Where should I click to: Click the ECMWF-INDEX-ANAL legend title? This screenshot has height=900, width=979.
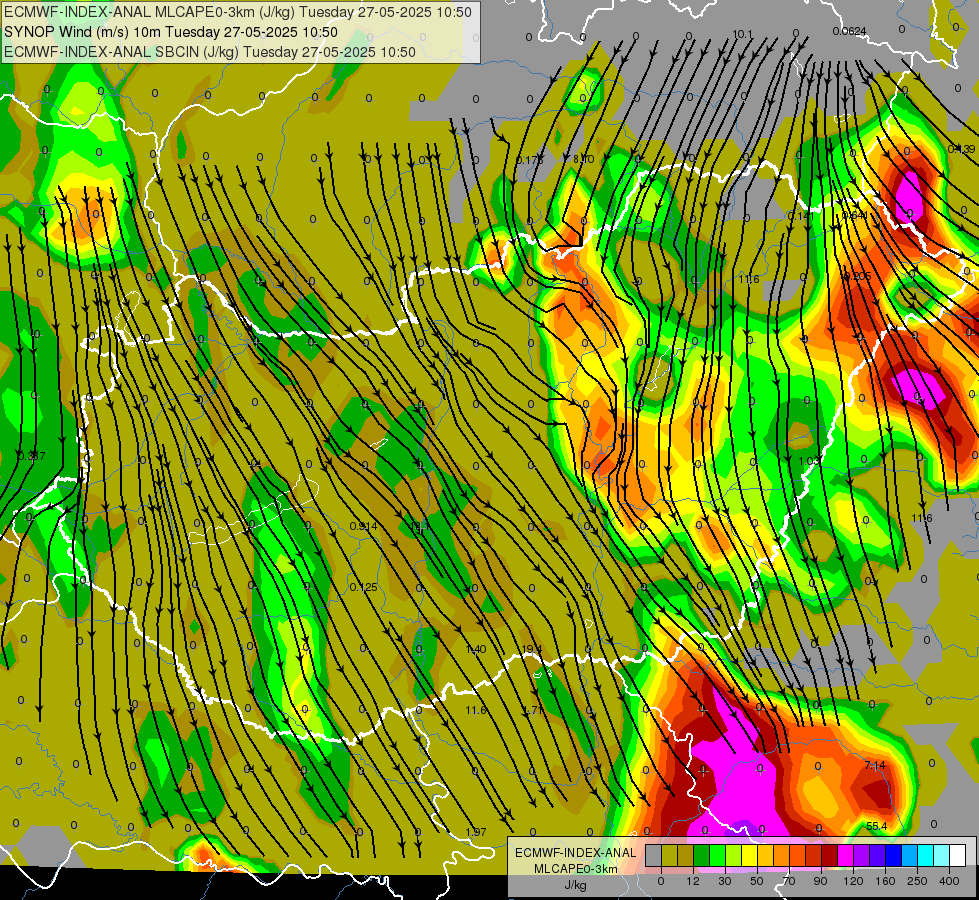(575, 853)
